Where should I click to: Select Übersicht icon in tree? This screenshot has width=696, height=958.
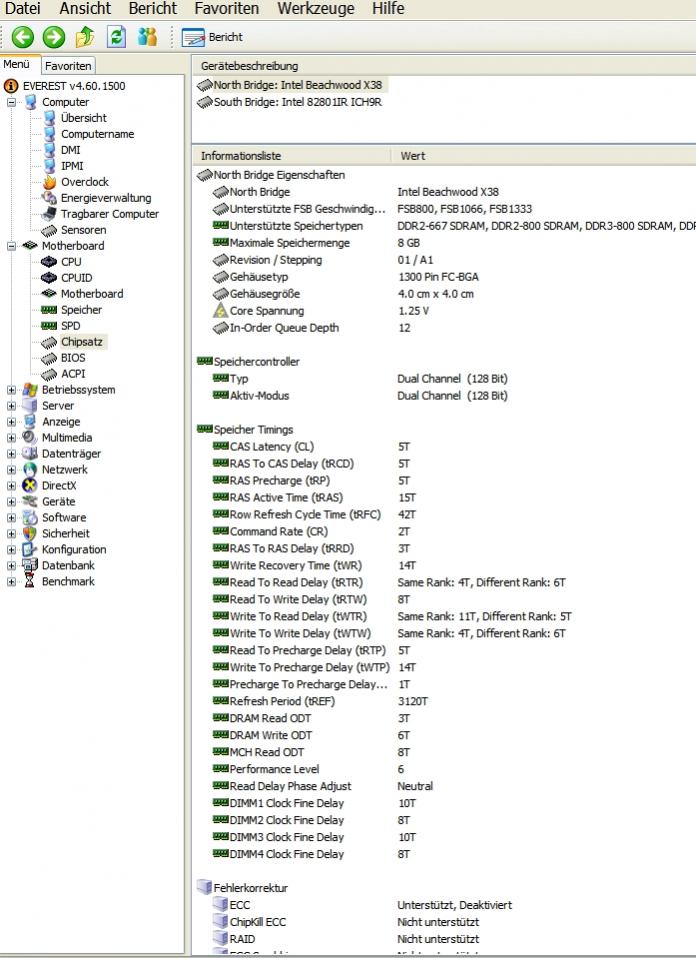[x=49, y=118]
